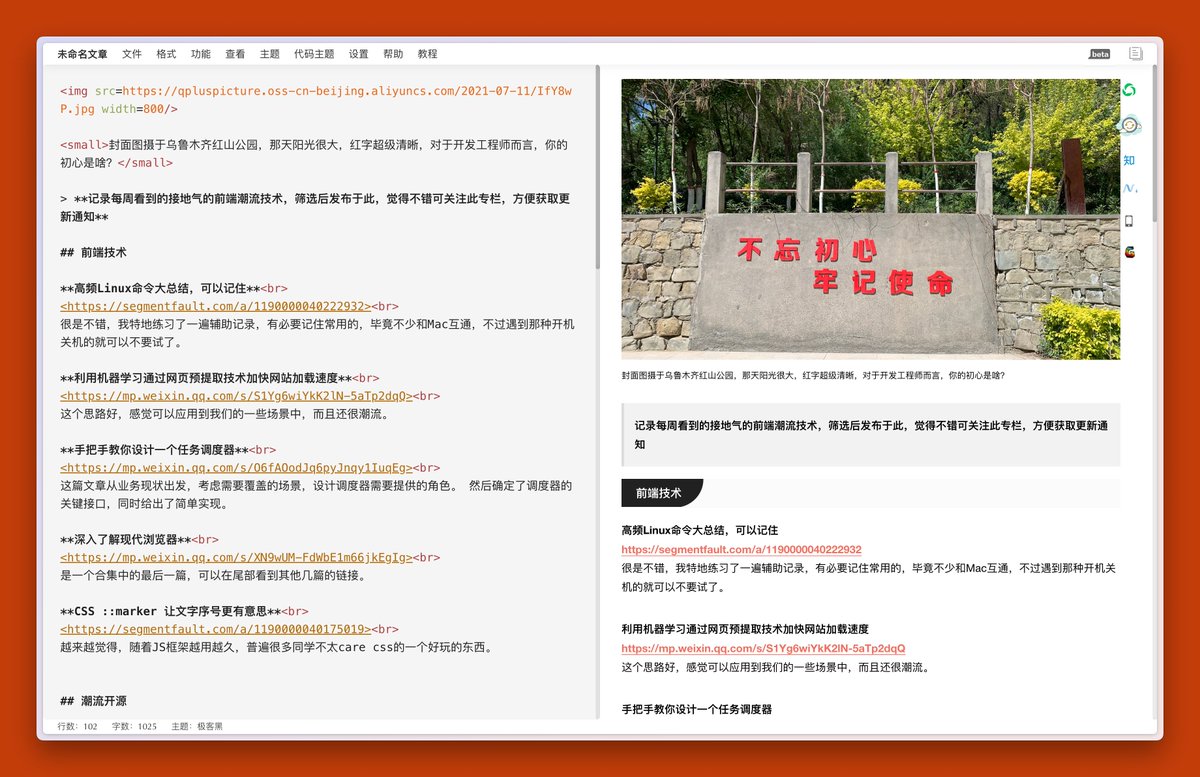
Task: Open the 格式 menu
Action: point(166,54)
